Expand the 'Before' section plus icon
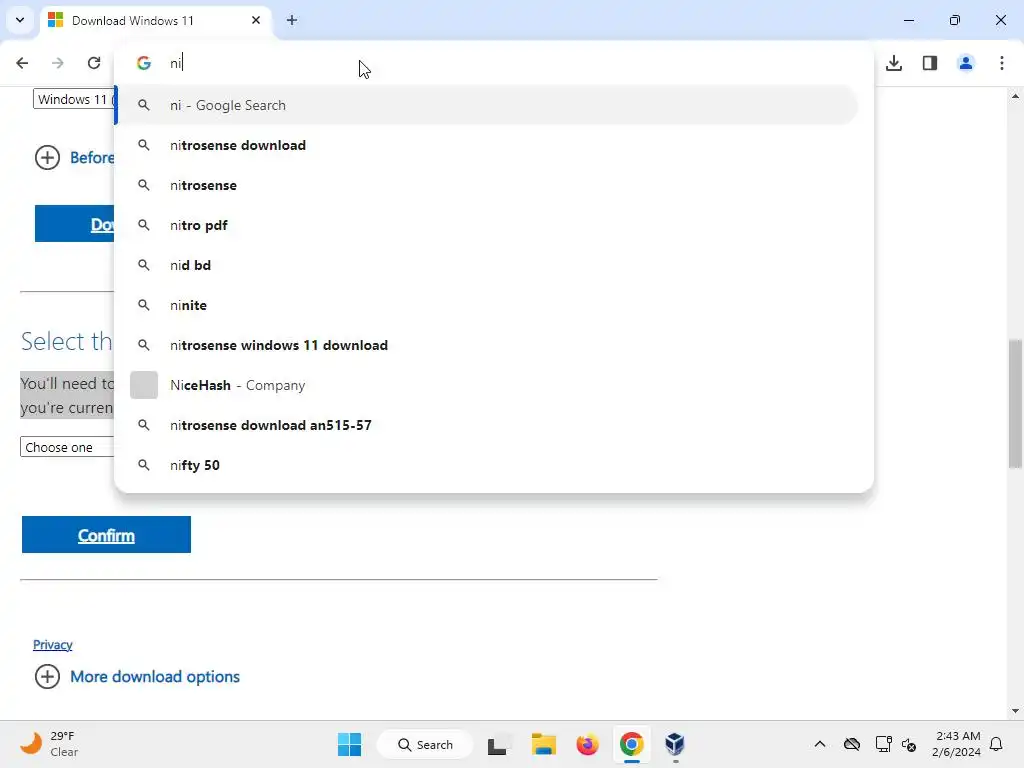The width and height of the screenshot is (1024, 768). pos(47,157)
